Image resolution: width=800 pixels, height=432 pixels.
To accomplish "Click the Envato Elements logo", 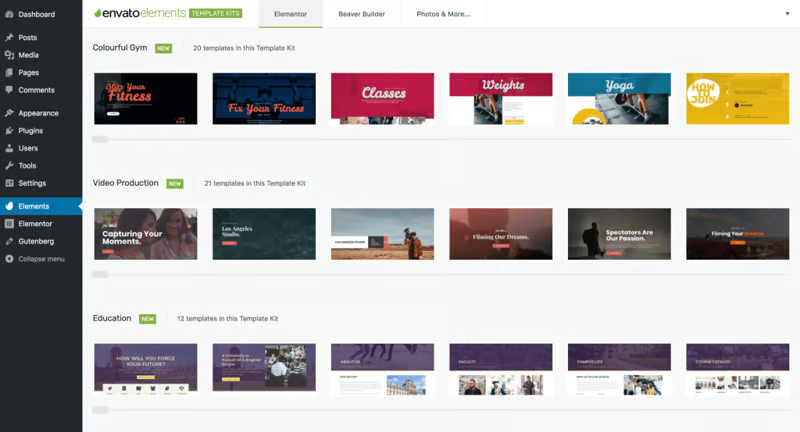I will pos(142,15).
